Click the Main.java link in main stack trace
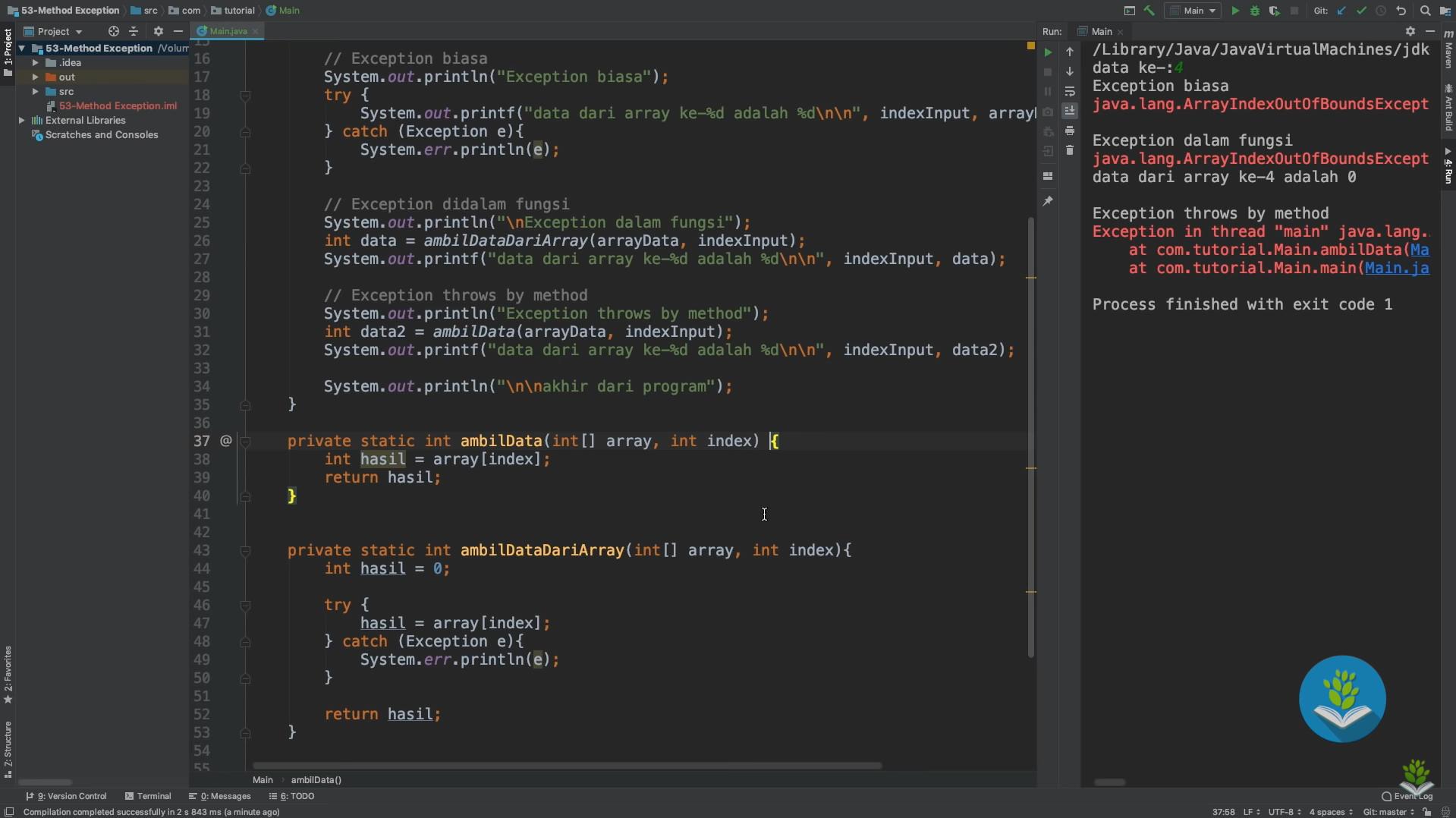 coord(1397,268)
